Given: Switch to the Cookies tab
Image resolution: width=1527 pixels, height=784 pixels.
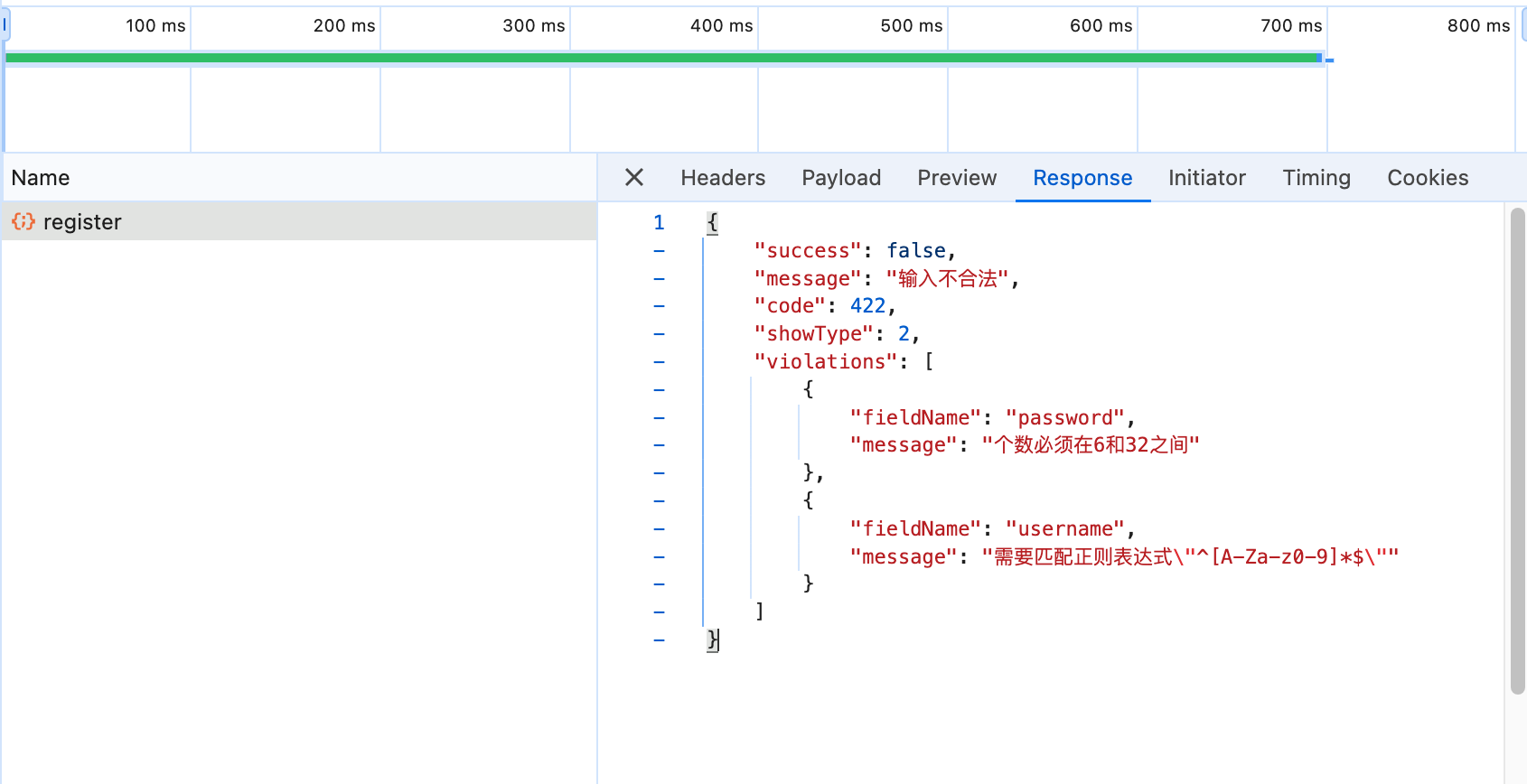Looking at the screenshot, I should click(1427, 178).
